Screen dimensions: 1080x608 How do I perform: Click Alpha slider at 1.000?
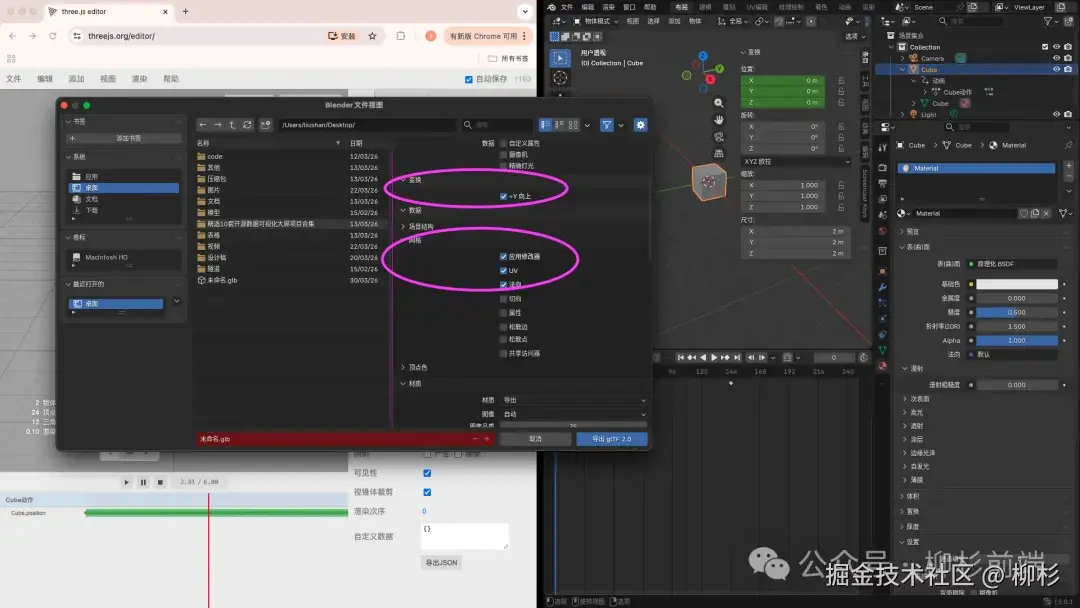(x=1017, y=340)
